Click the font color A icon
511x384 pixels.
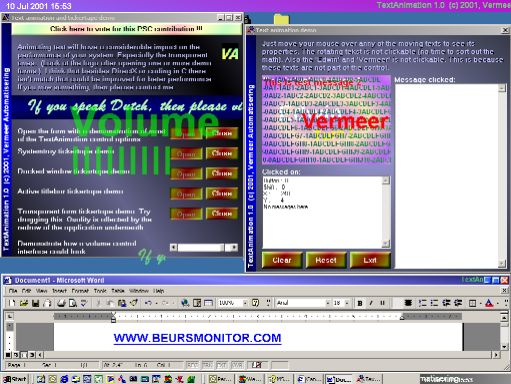click(x=489, y=303)
